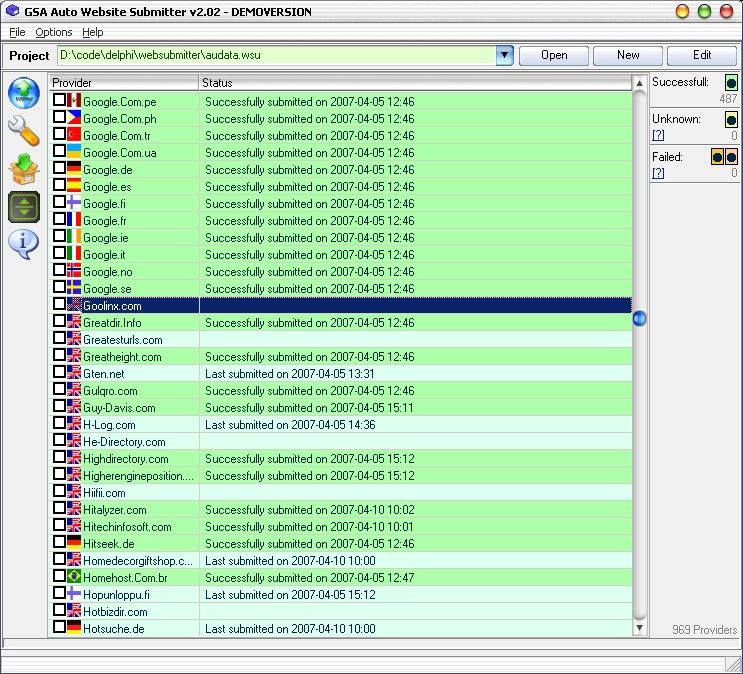
Task: Tick the checkbox for Greatdir.Info
Action: tap(59, 323)
